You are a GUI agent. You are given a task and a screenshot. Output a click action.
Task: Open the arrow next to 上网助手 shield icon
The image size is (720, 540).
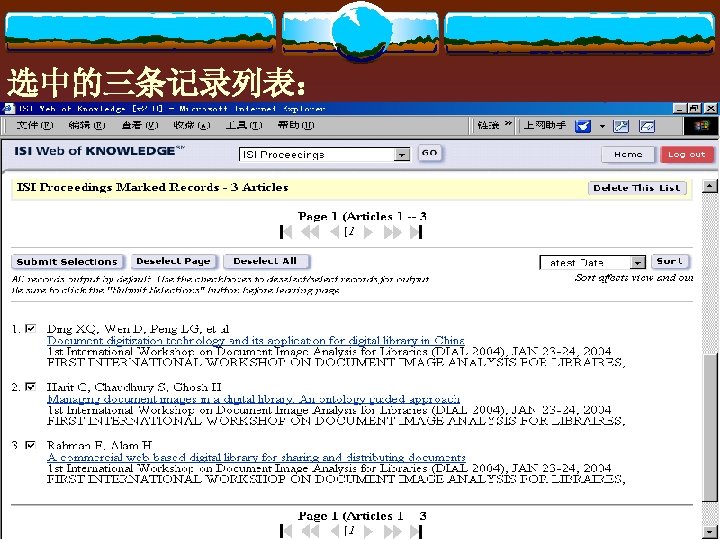pos(602,126)
